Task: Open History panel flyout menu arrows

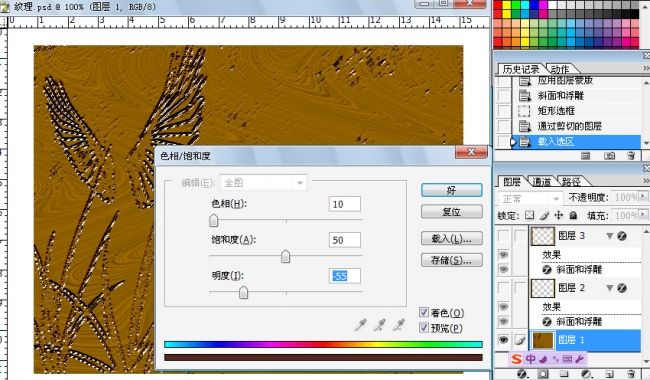Action: 646,68
